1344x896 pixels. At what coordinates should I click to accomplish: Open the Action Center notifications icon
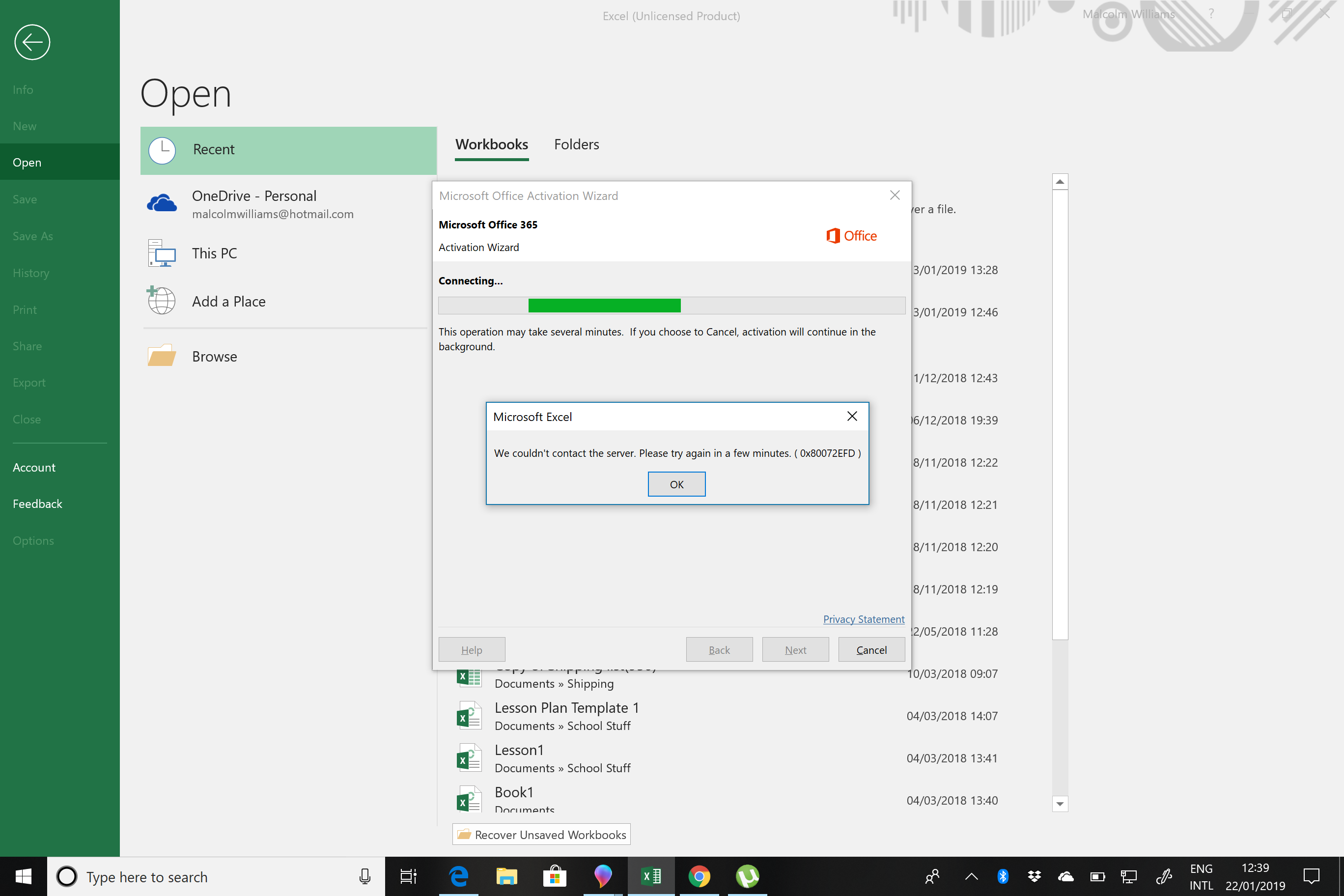(x=1311, y=876)
